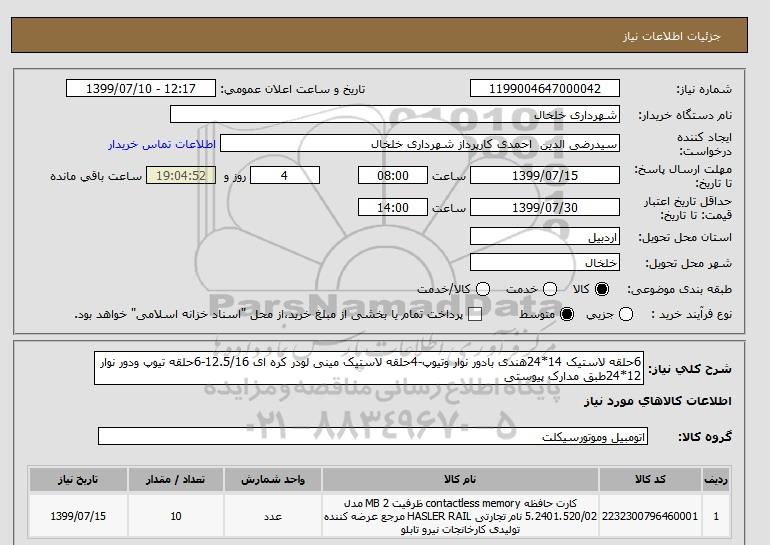Click the general description text box

click(x=369, y=369)
